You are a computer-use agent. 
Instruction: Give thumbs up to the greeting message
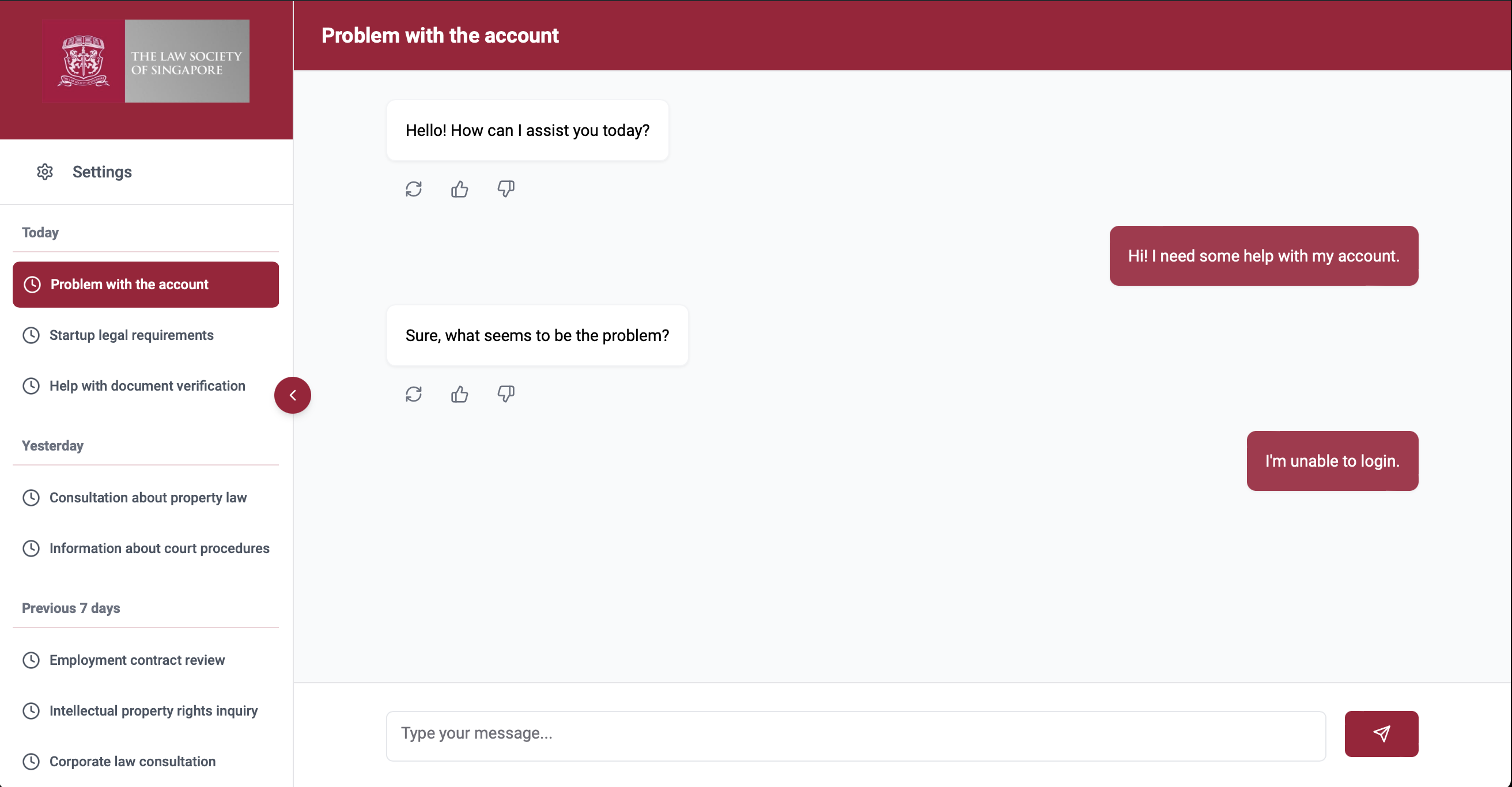[x=460, y=188]
